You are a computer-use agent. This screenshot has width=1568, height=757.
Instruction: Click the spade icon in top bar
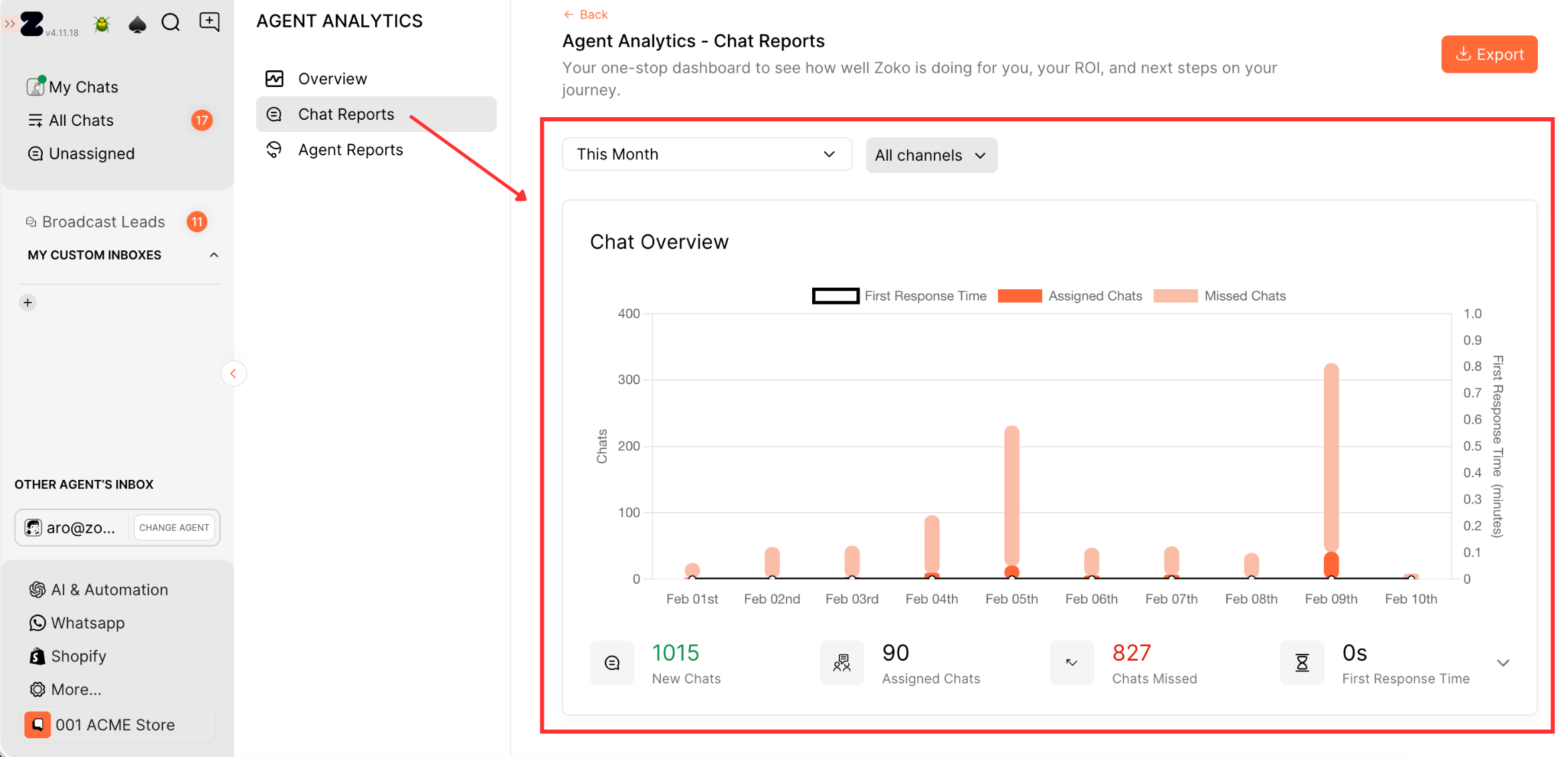point(137,25)
